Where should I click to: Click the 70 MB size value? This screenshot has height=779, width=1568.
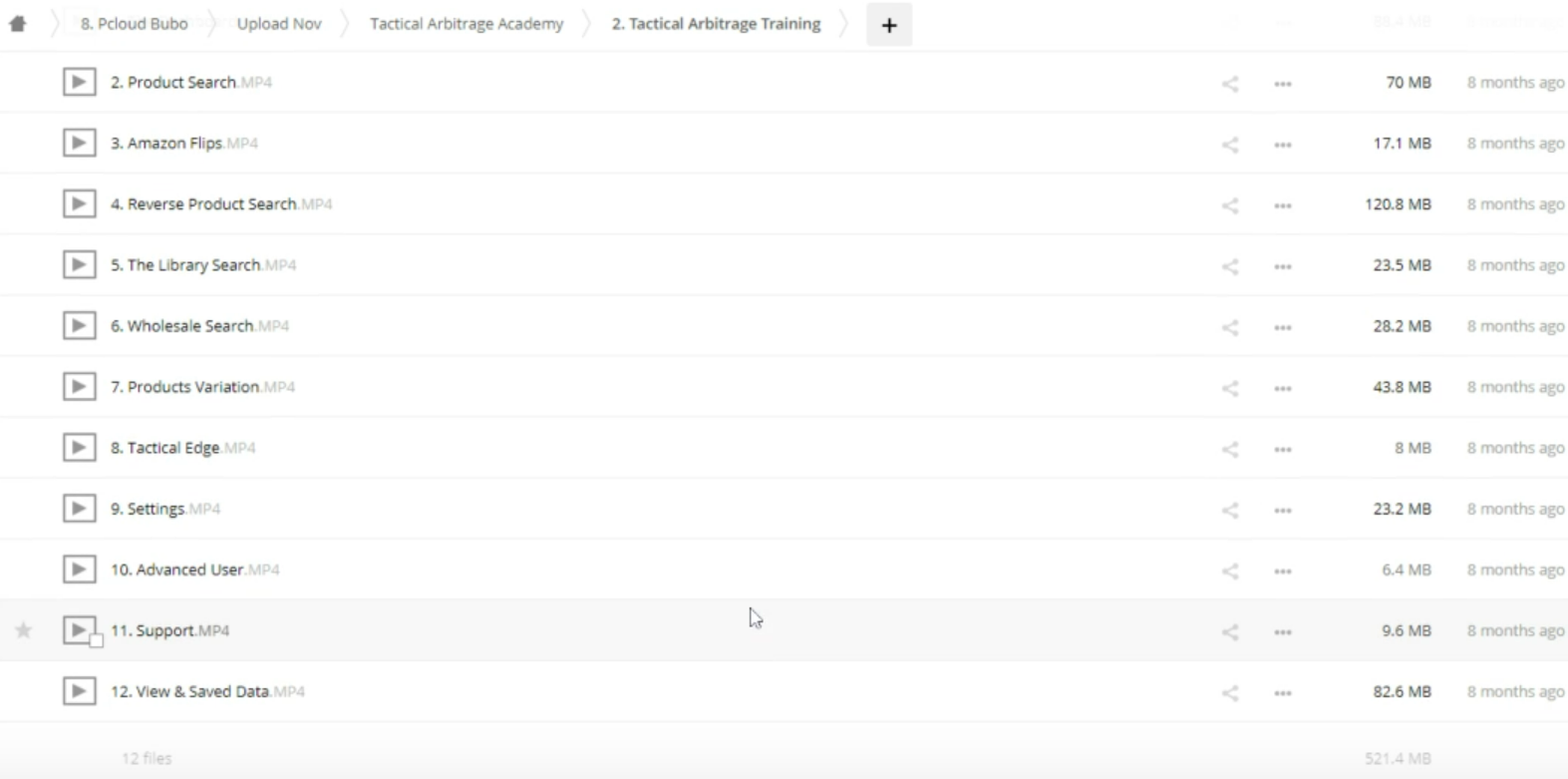click(x=1409, y=82)
